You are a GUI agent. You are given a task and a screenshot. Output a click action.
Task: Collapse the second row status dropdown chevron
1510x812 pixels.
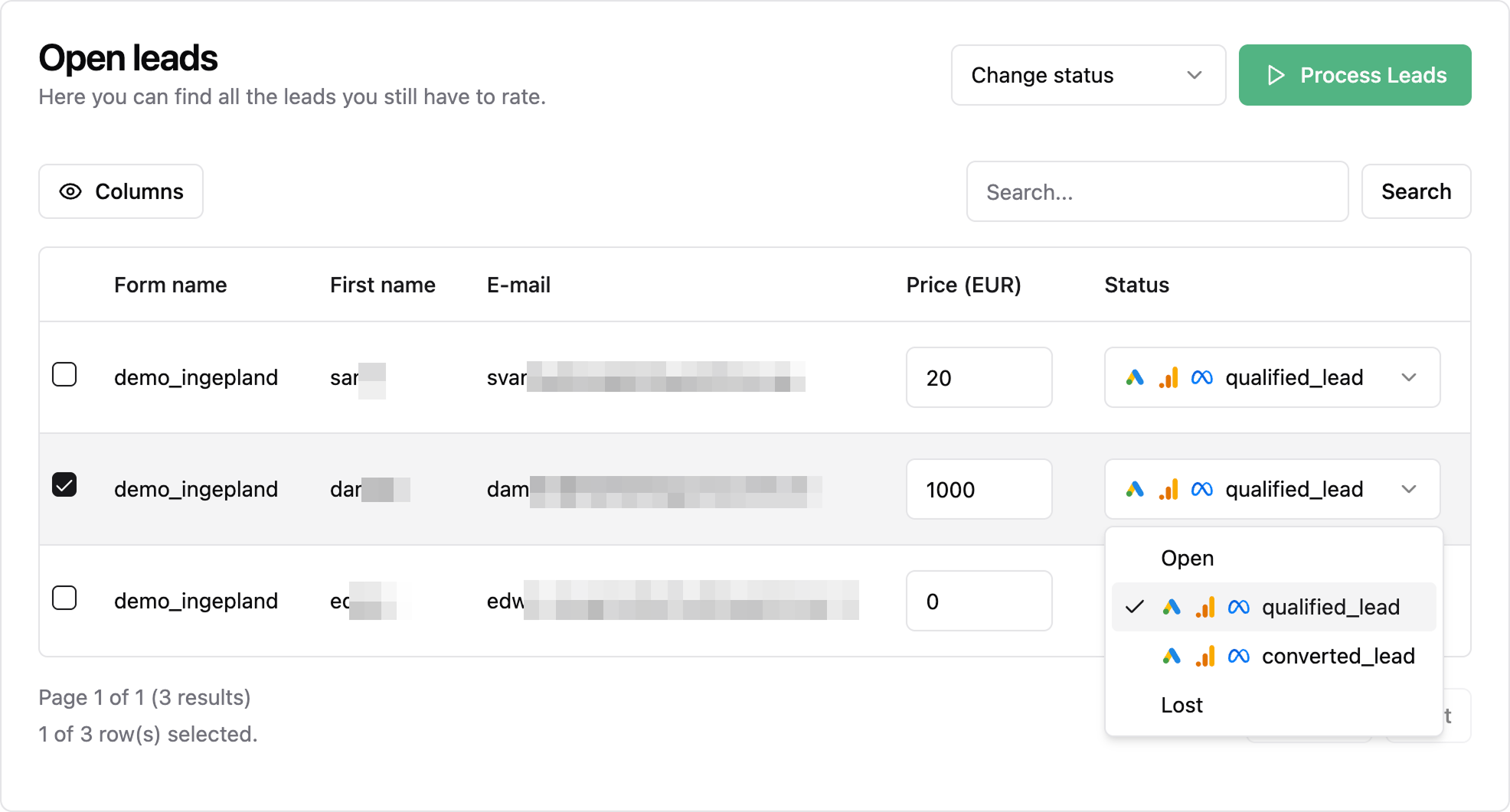[1409, 490]
